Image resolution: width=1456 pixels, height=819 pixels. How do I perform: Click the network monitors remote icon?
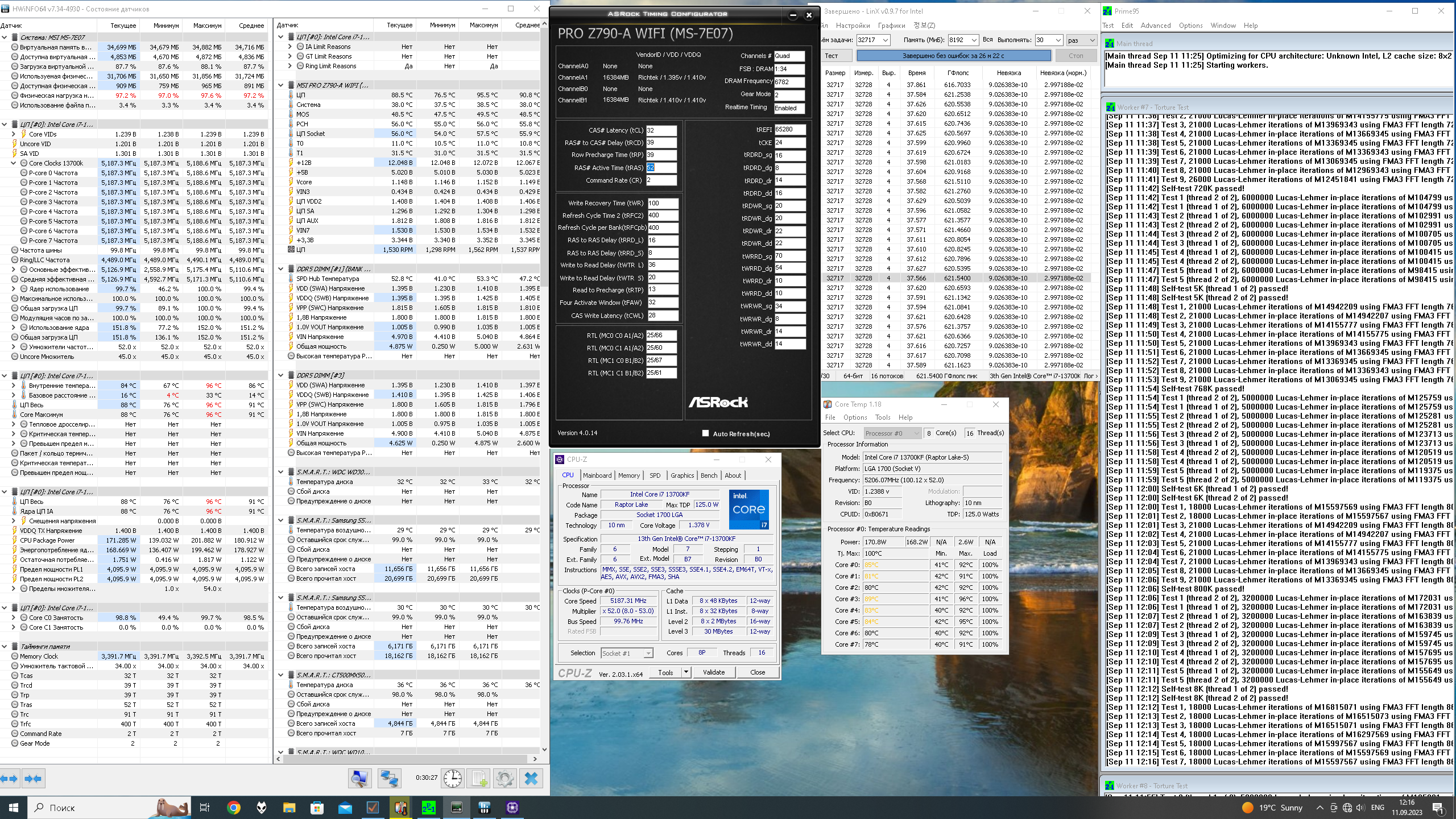tap(390, 778)
